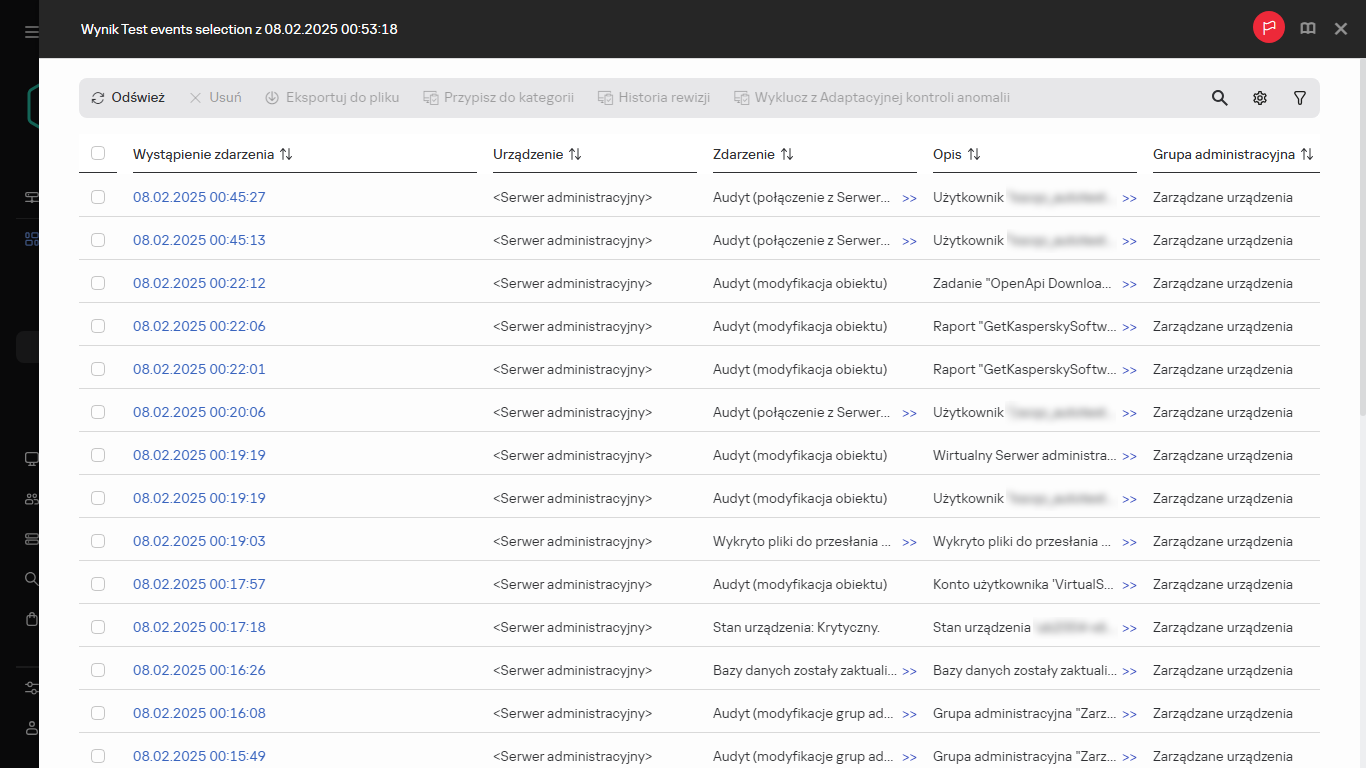Image resolution: width=1366 pixels, height=768 pixels.
Task: Check the row for 08.02.2025 00:45:27
Action: click(98, 197)
